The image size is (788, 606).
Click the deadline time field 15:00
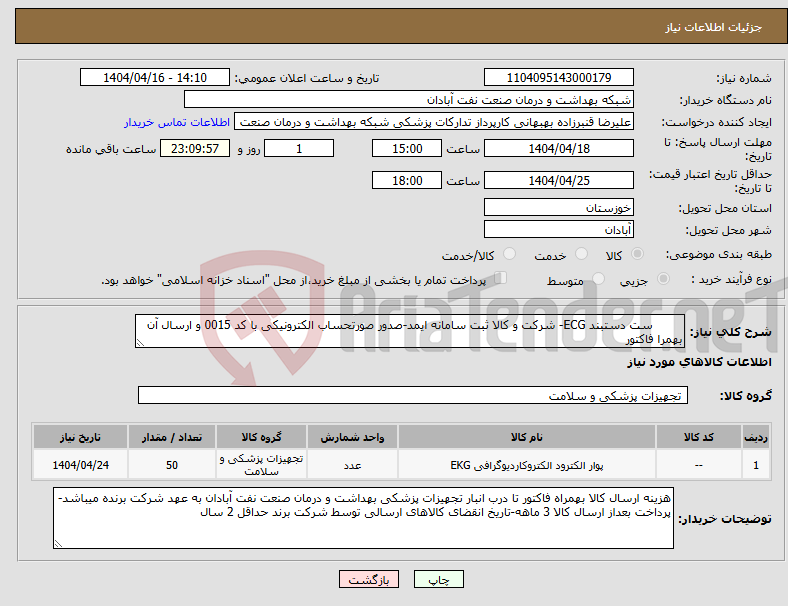coord(407,148)
